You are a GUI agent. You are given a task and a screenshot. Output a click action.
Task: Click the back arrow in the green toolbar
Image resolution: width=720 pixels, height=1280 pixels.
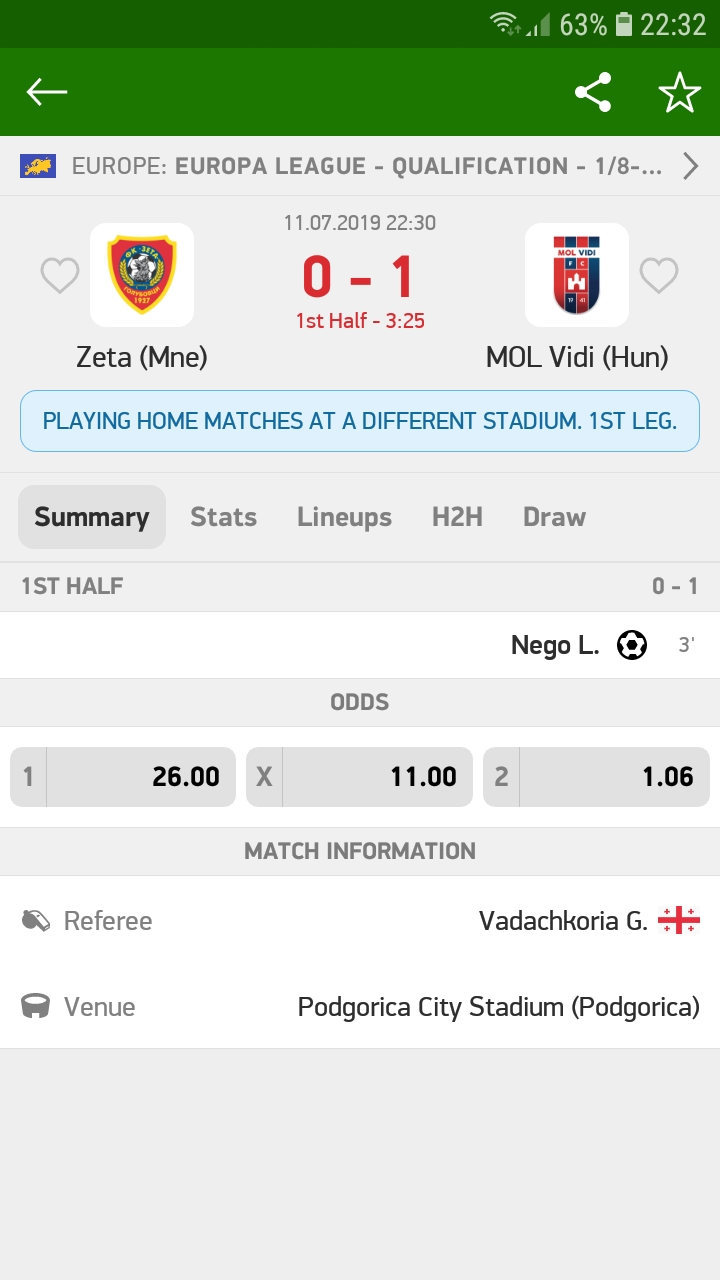pos(46,91)
